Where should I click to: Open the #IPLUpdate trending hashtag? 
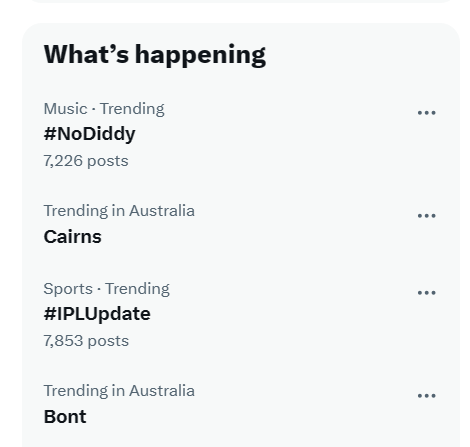[97, 314]
